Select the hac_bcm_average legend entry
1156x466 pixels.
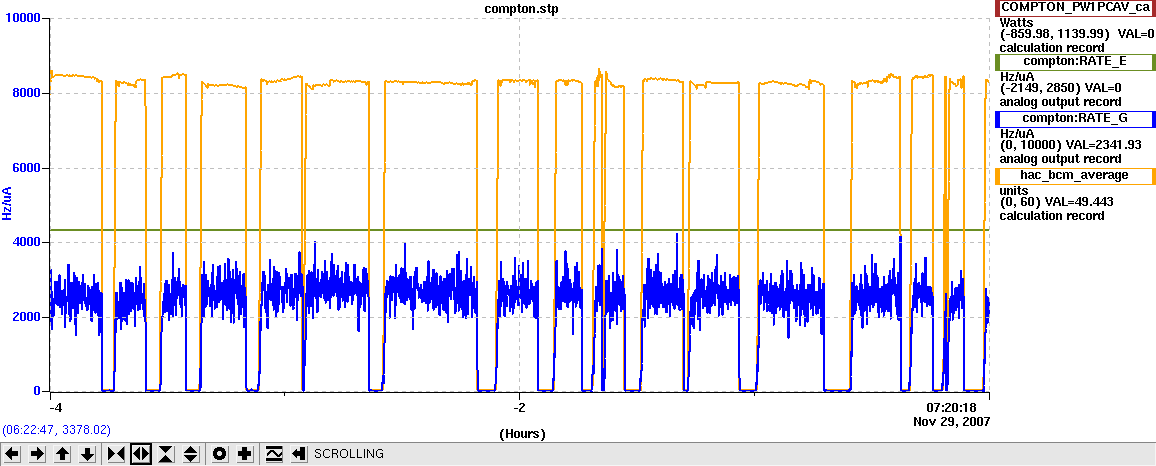[1074, 175]
